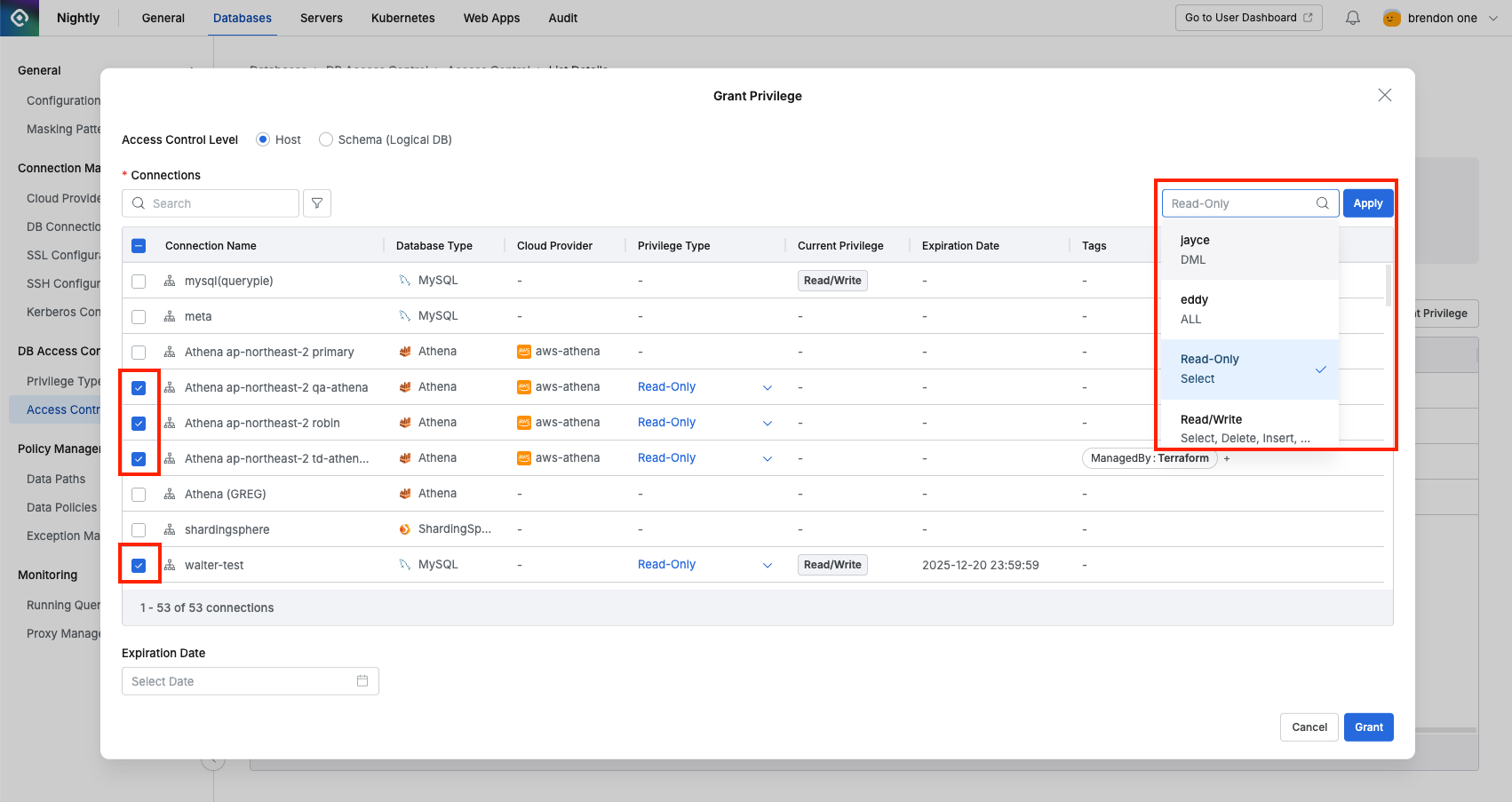Screen dimensions: 1512x802
Task: Click the brendon one user avatar
Action: click(1391, 18)
